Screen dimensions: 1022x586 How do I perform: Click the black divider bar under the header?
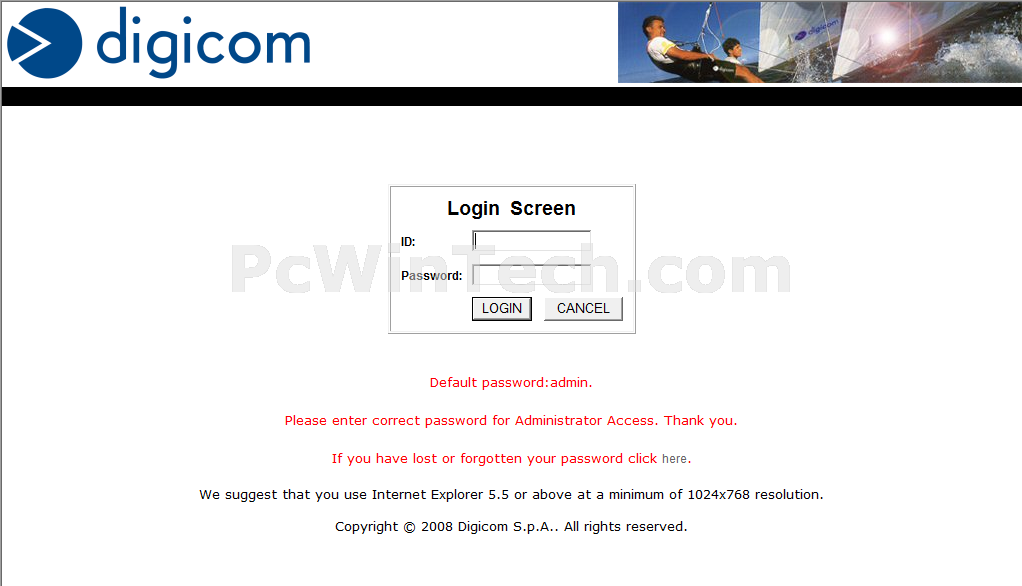tap(512, 96)
